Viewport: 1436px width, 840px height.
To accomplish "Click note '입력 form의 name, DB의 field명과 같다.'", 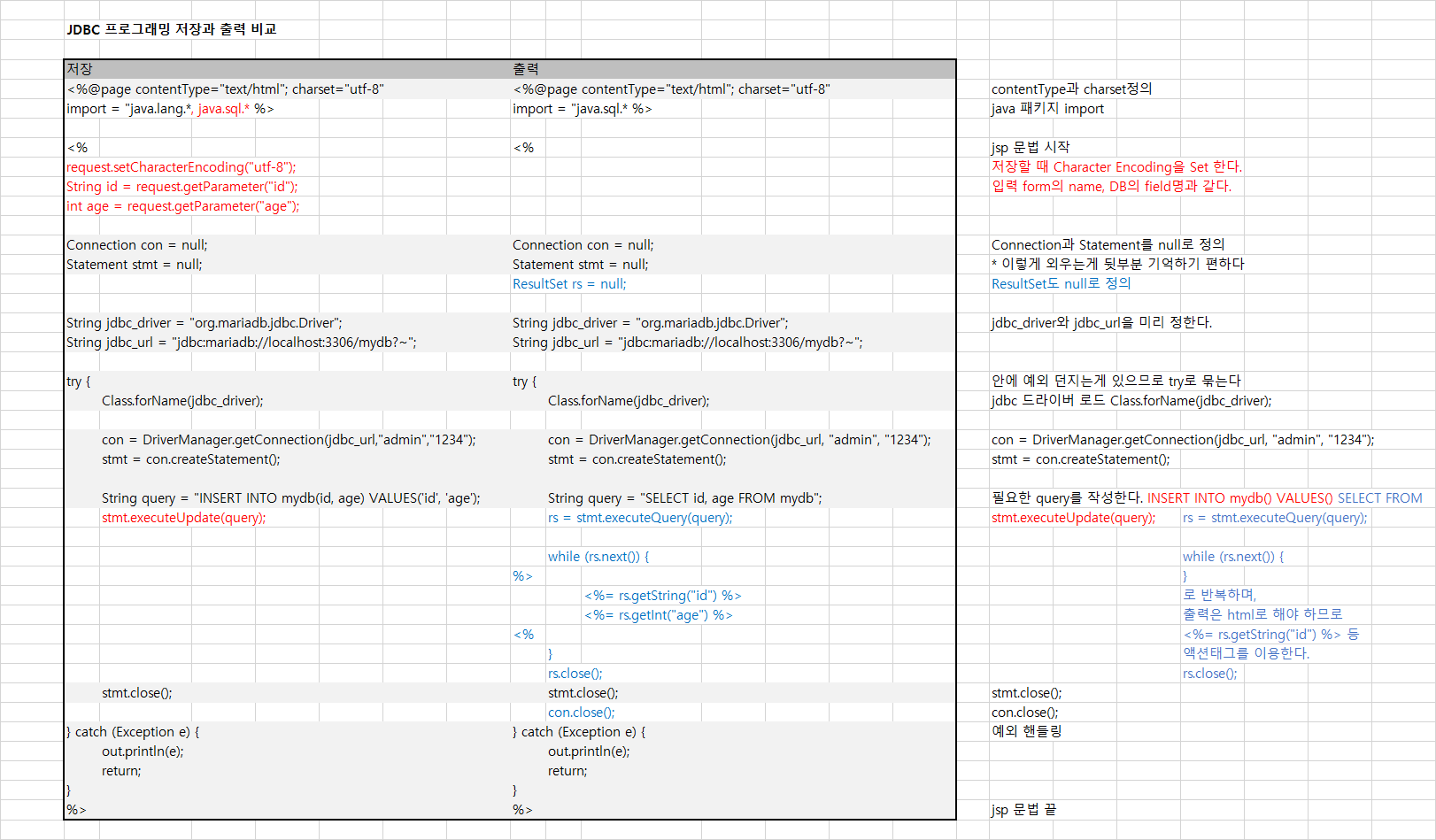I will tap(1112, 186).
